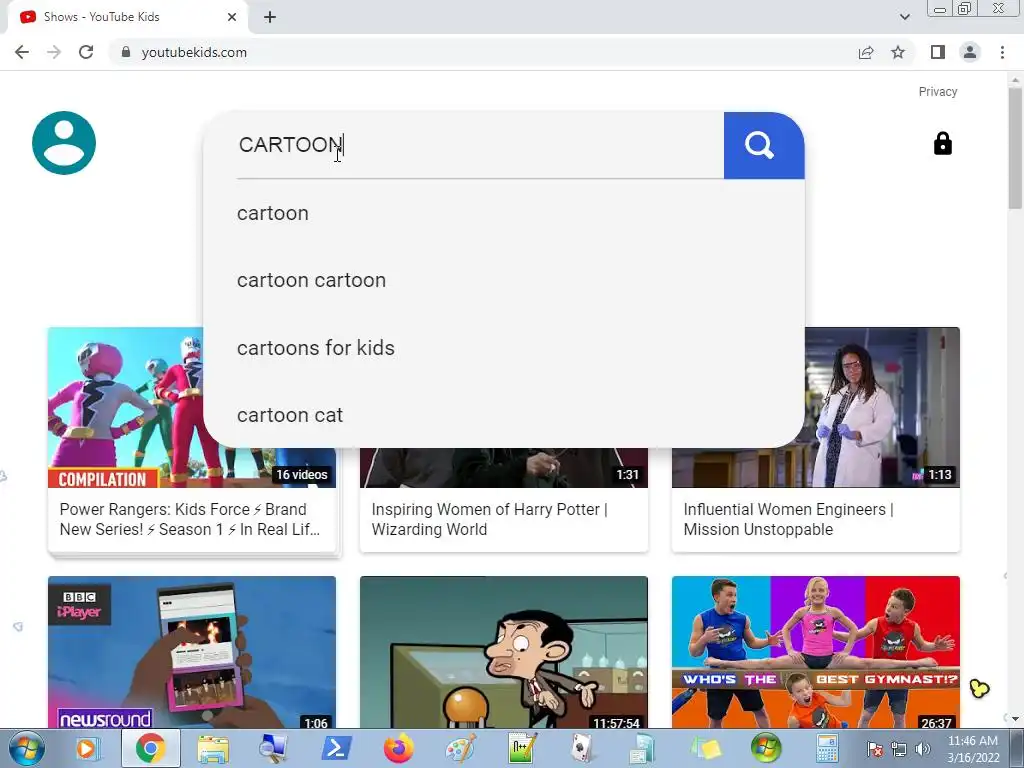This screenshot has width=1024, height=768.
Task: Click the page vertical scrollbar thumb
Action: click(1015, 149)
